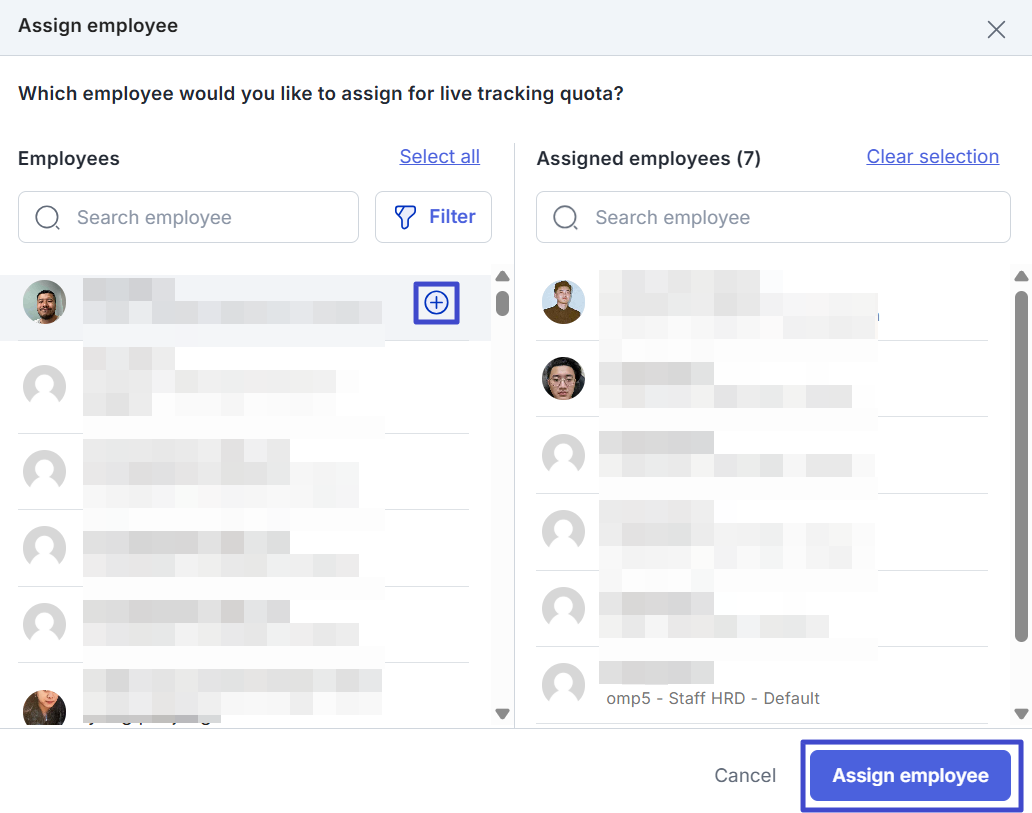Image resolution: width=1032 pixels, height=813 pixels.
Task: Click the assigned employee avatar with glasses
Action: [x=563, y=378]
